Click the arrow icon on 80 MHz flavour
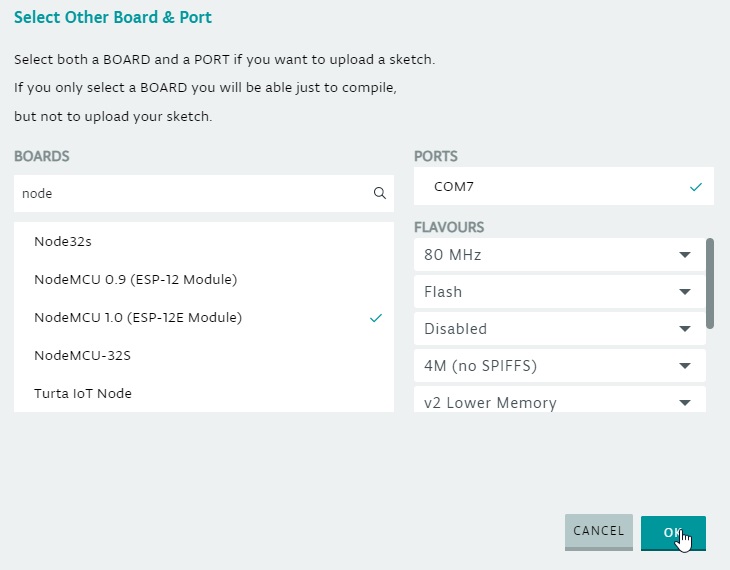This screenshot has width=730, height=570. [x=684, y=255]
